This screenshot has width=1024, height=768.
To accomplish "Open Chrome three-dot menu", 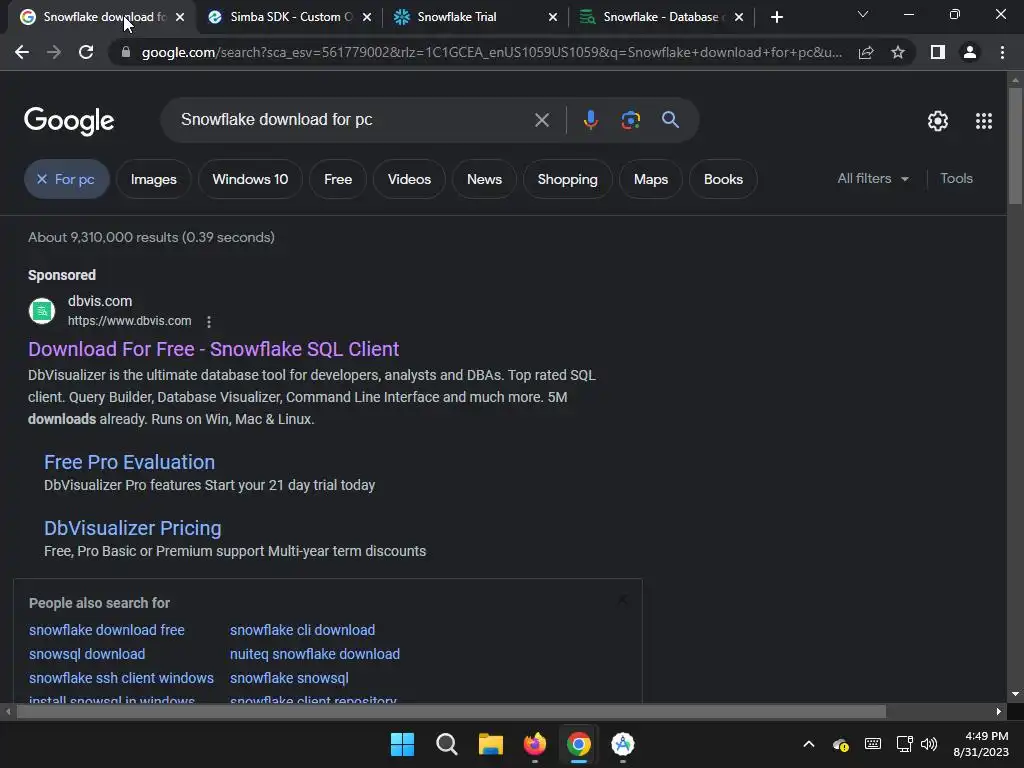I will click(x=1002, y=52).
